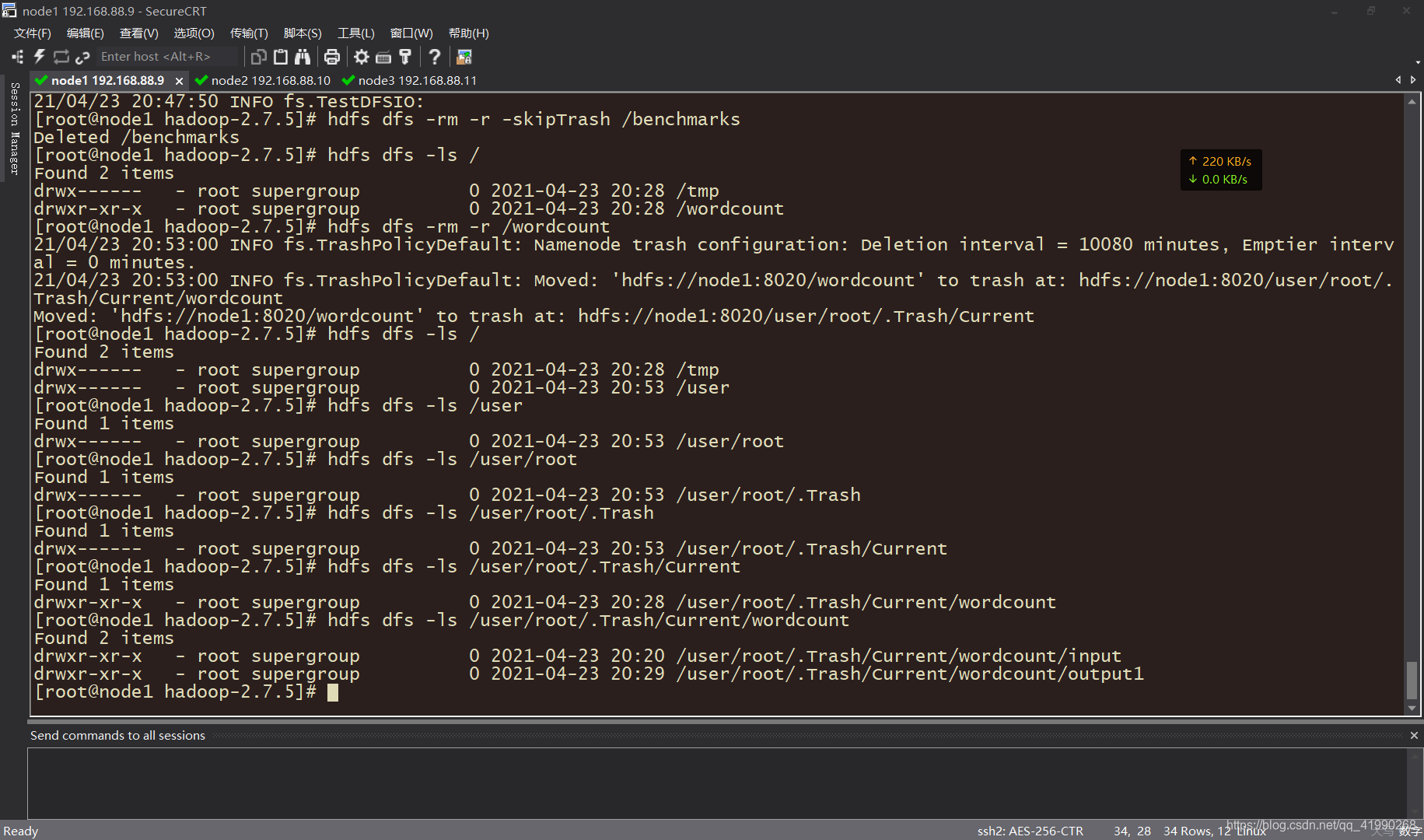Image resolution: width=1424 pixels, height=840 pixels.
Task: Click the Reconnect session icon
Action: coord(61,57)
